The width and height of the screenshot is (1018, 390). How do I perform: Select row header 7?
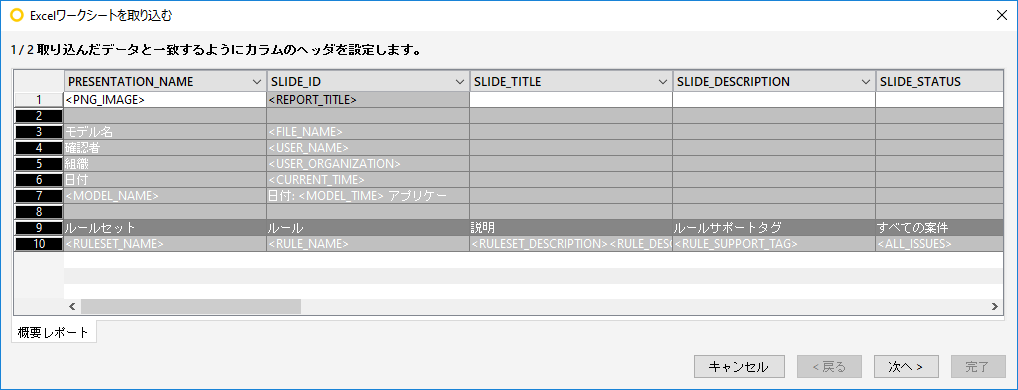39,195
